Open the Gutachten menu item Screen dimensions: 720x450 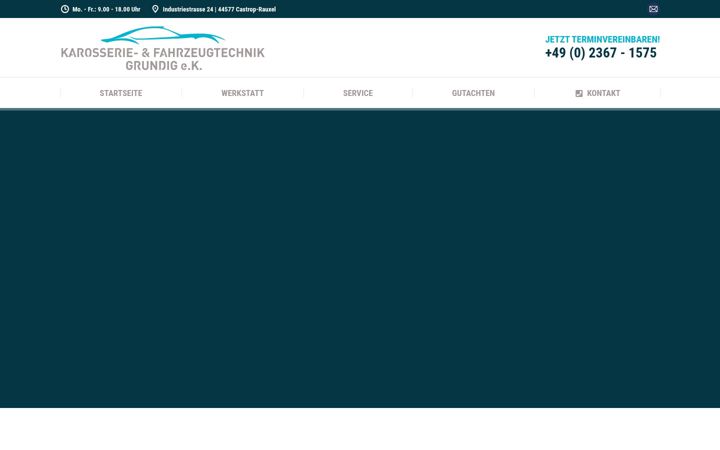coord(473,93)
